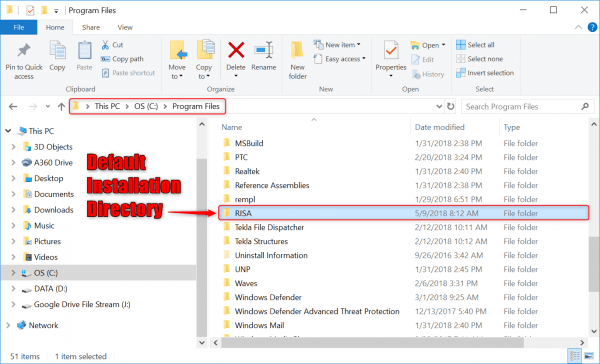The image size is (600, 364).
Task: Expand 3D Objects in navigation pane
Action: pyautogui.click(x=13, y=147)
